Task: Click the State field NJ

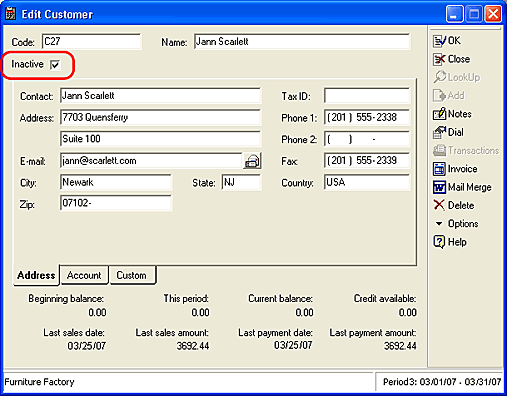Action: point(241,182)
